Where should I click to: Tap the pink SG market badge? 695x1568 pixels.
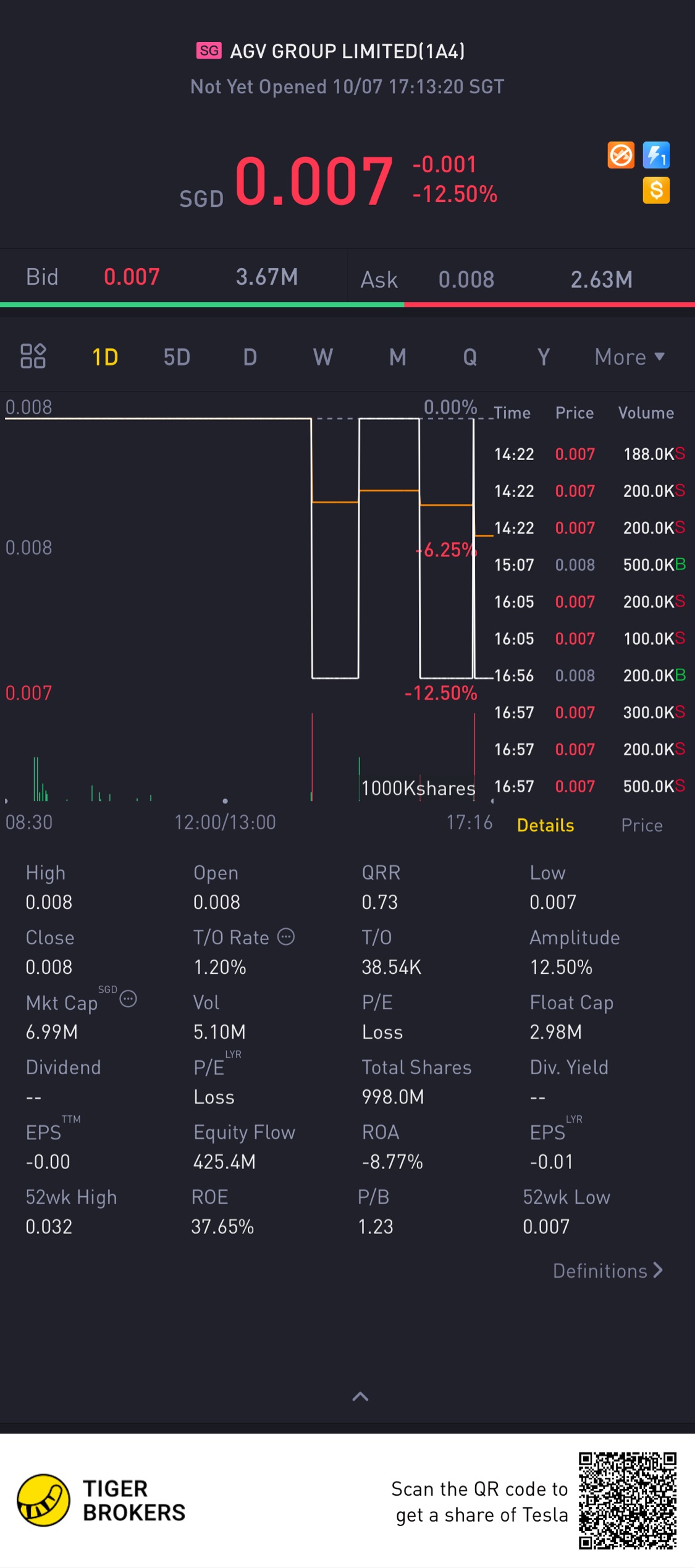point(209,51)
